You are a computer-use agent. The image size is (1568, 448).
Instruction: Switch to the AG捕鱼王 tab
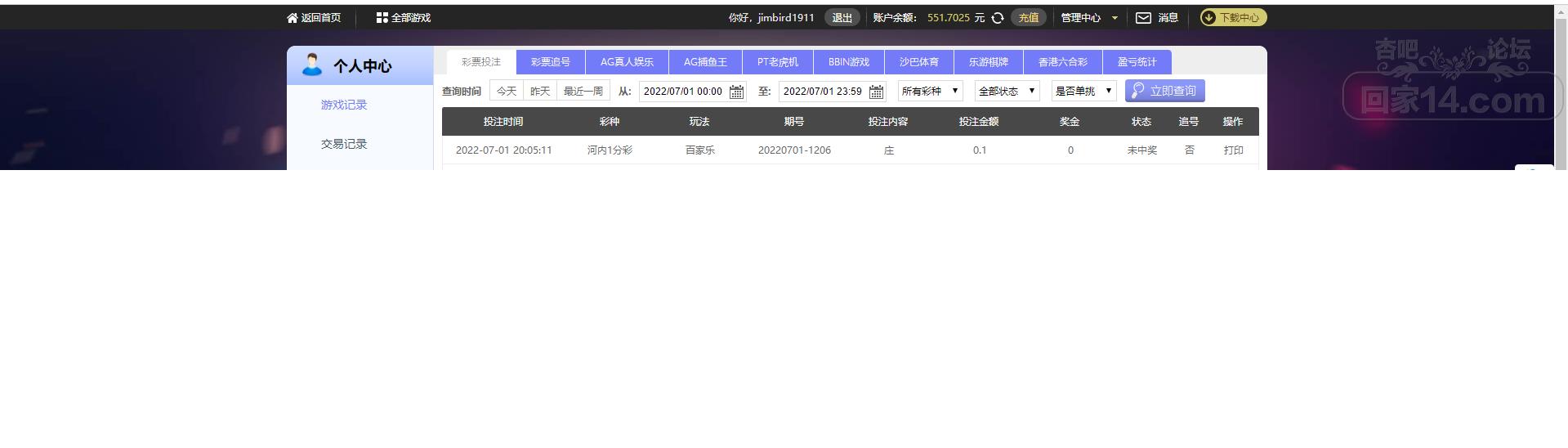tap(705, 62)
